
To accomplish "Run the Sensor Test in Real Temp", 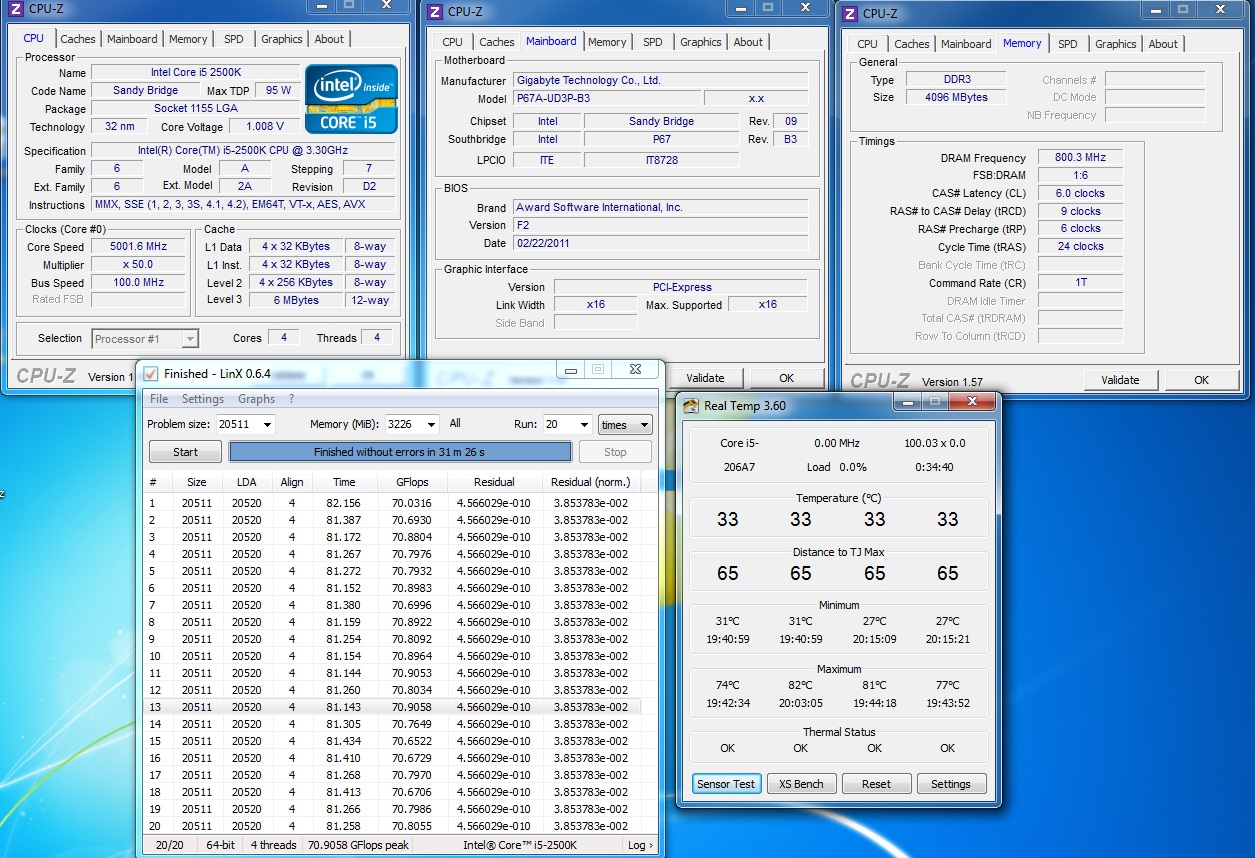I will pyautogui.click(x=726, y=784).
